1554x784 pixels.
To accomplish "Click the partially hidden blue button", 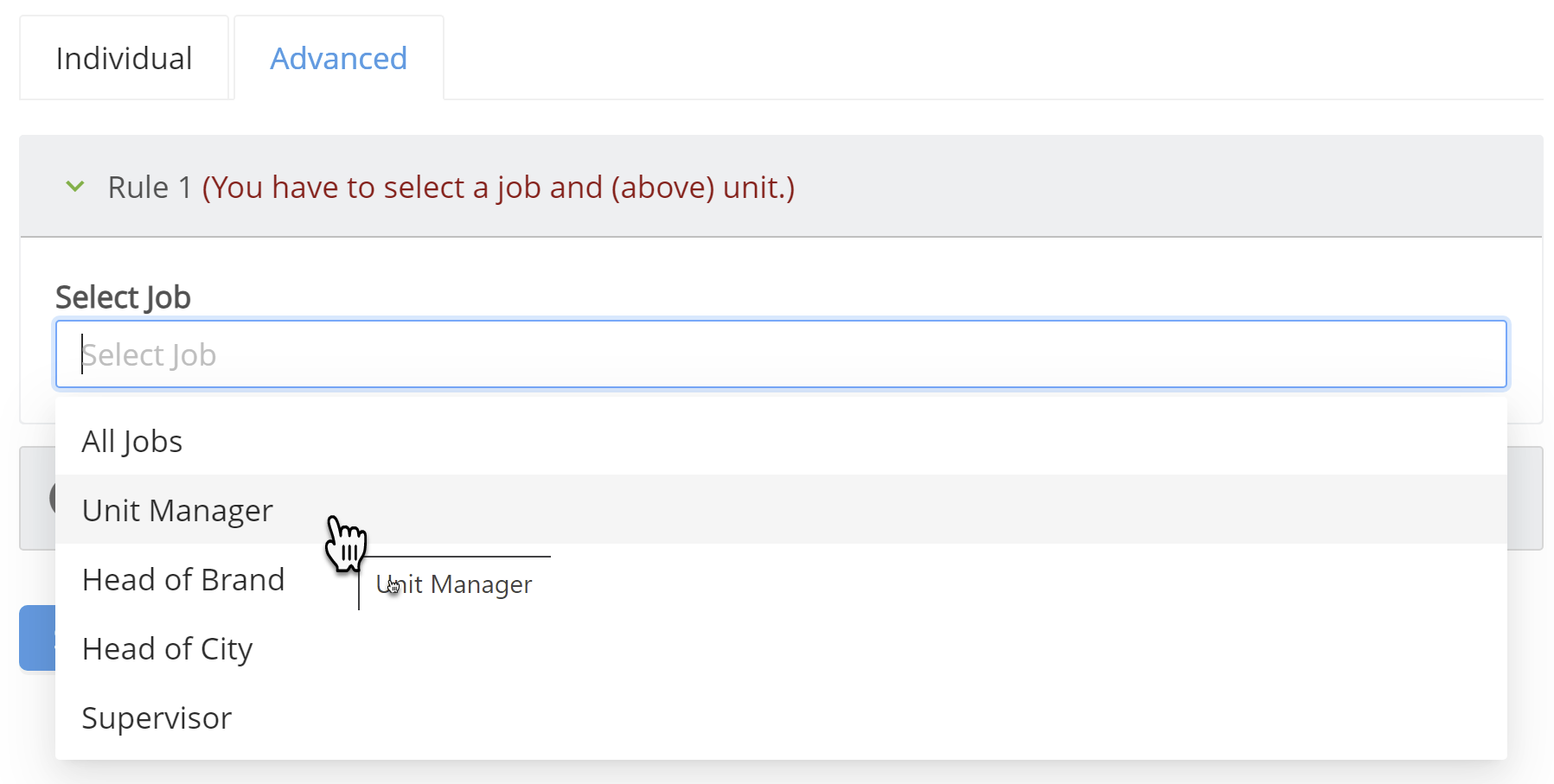I will coord(37,638).
